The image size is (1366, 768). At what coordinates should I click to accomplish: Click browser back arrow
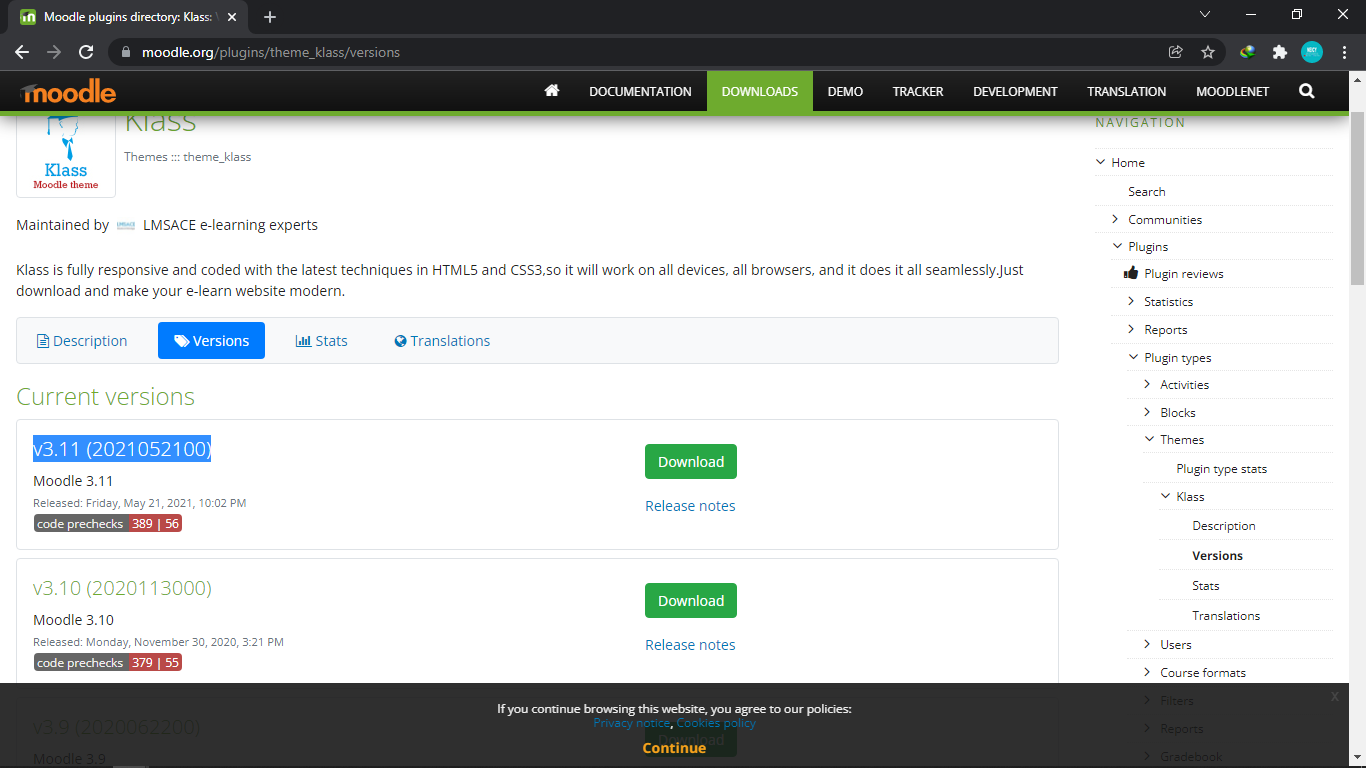click(22, 52)
